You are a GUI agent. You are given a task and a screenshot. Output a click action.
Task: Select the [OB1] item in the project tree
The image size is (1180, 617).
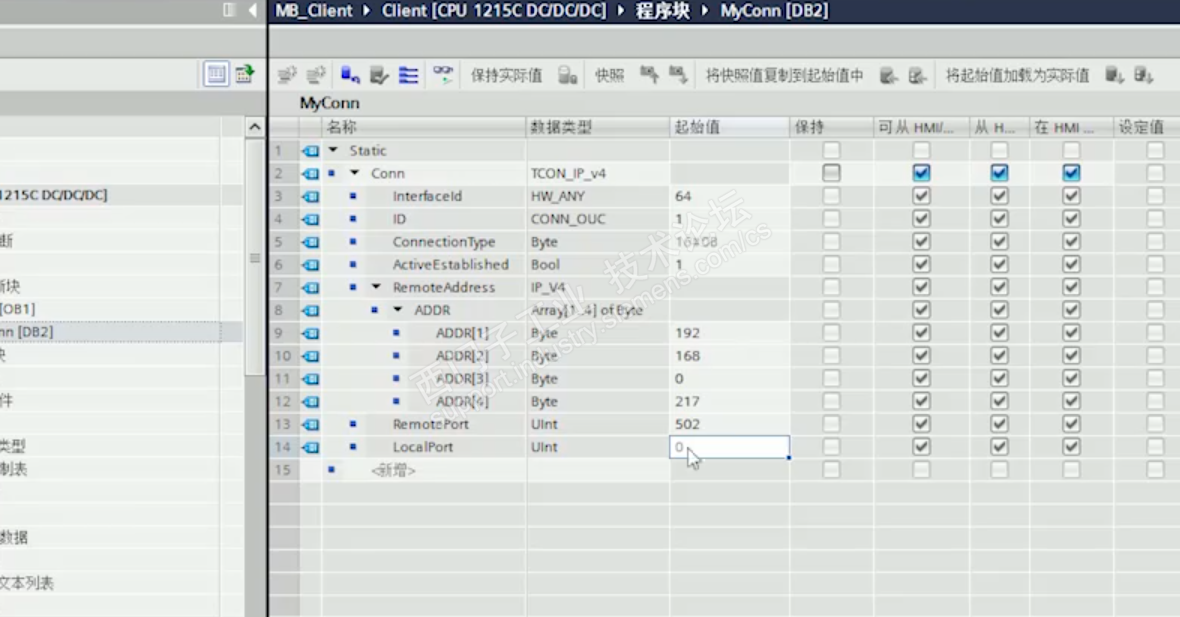pos(17,309)
